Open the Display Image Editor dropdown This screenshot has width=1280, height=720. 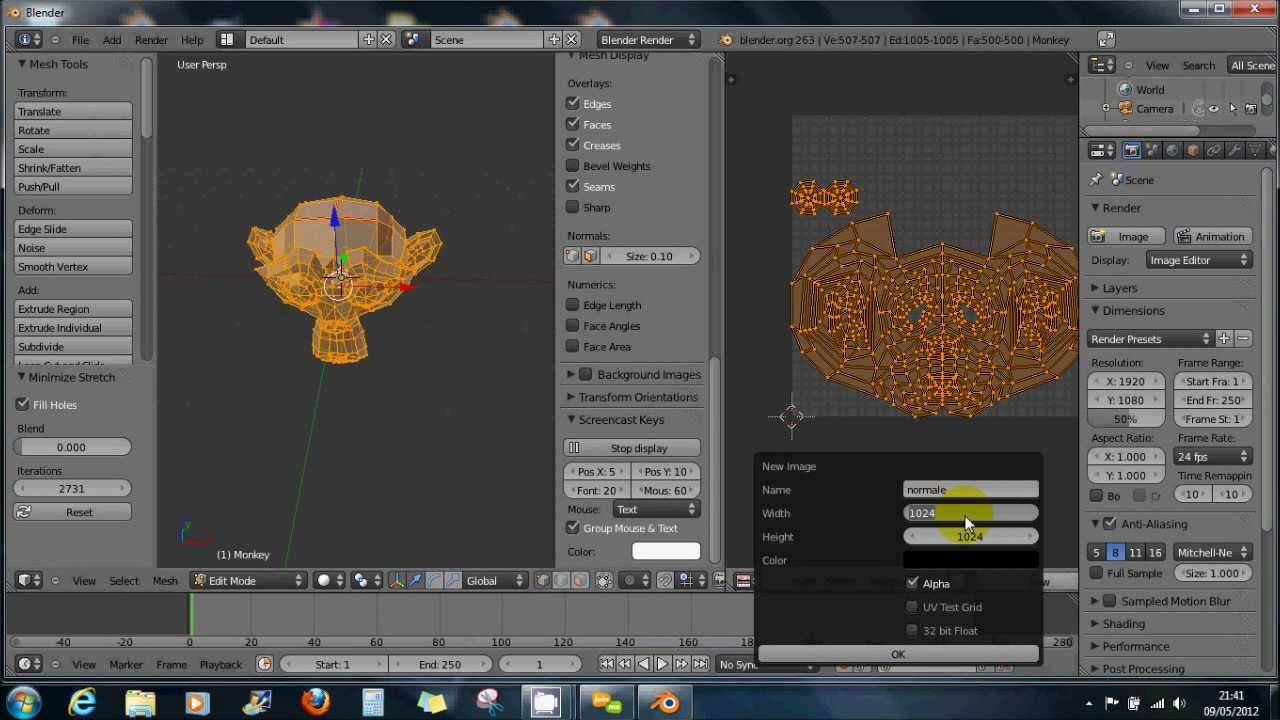(x=1199, y=260)
